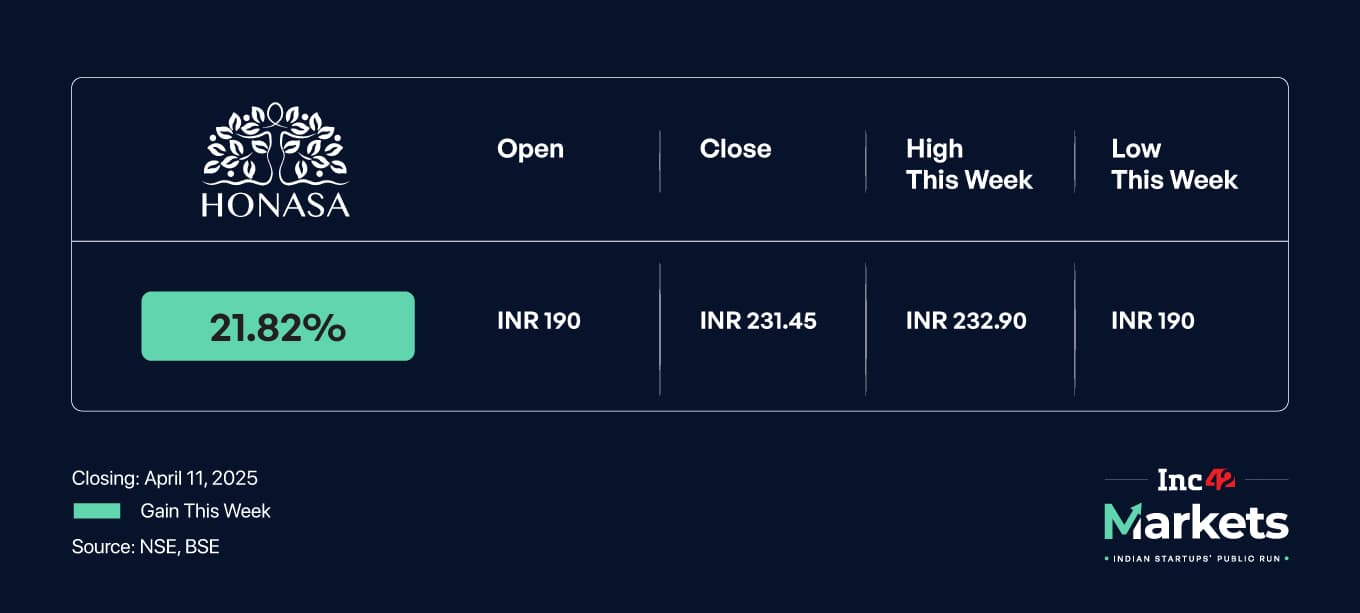Image resolution: width=1360 pixels, height=613 pixels.
Task: Click the Closing: April 11, 2025 text
Action: tap(165, 478)
